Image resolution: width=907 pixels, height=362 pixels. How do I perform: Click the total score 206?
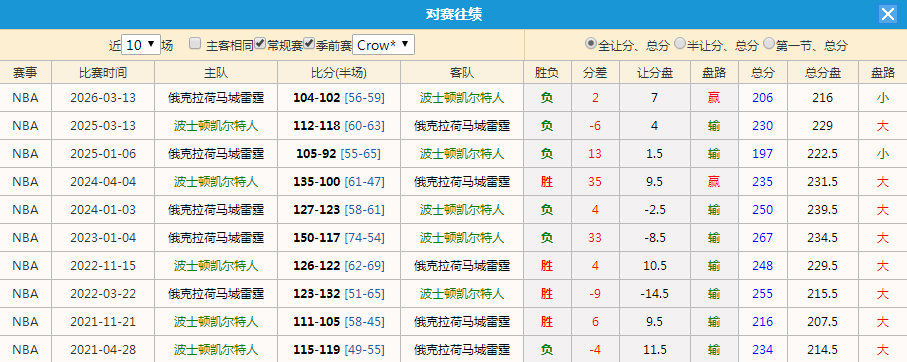[x=762, y=98]
